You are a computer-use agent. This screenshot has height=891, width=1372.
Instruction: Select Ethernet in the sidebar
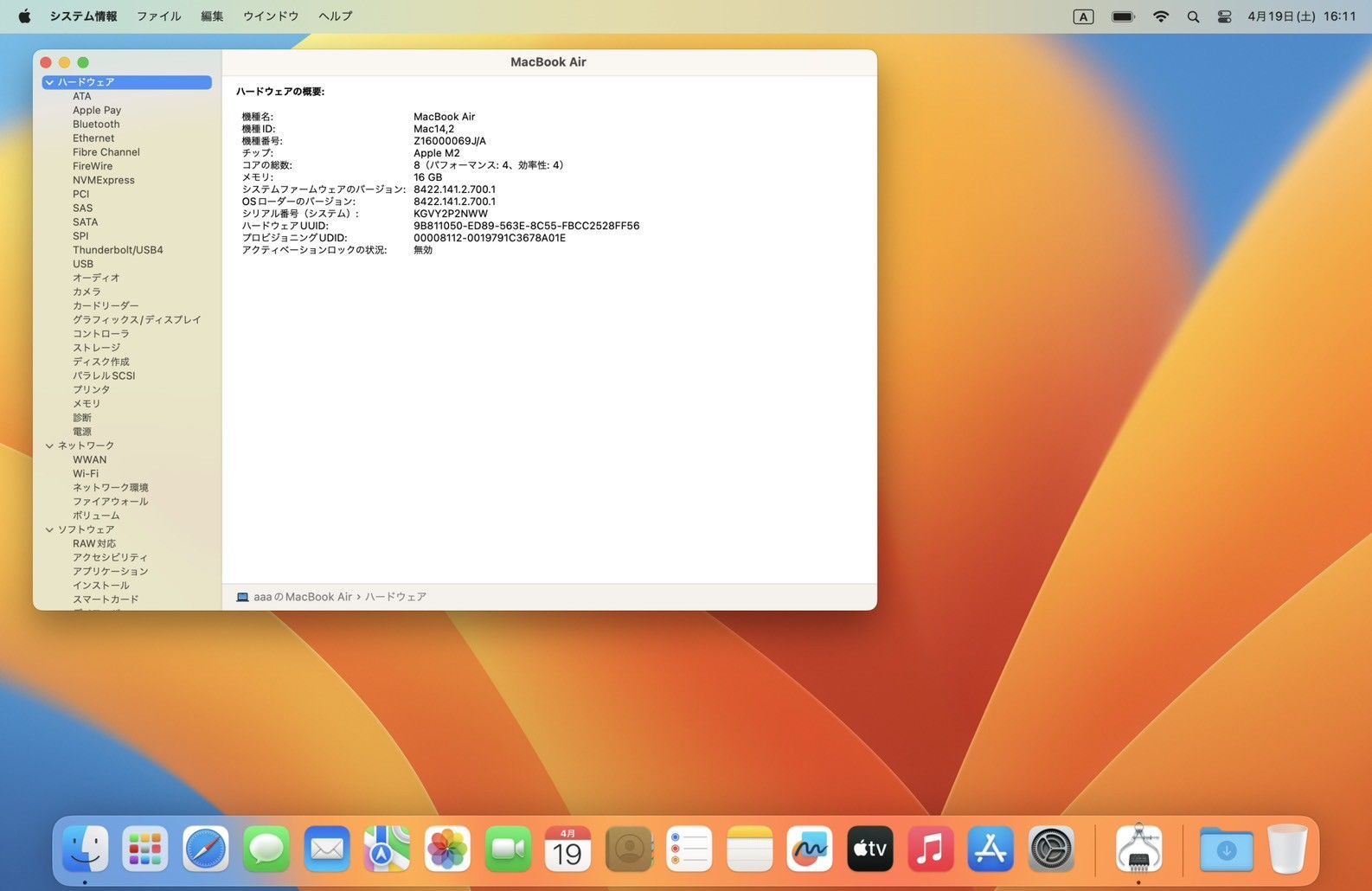click(93, 138)
